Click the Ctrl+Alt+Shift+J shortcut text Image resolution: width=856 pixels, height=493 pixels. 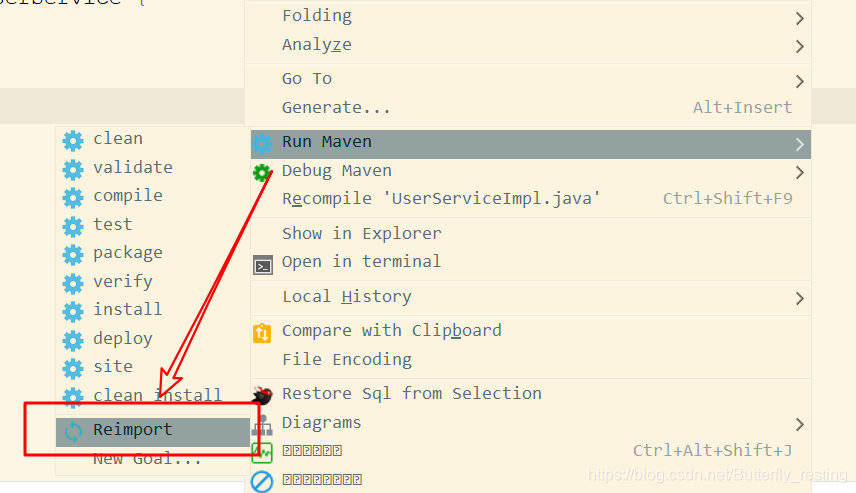[x=712, y=452]
